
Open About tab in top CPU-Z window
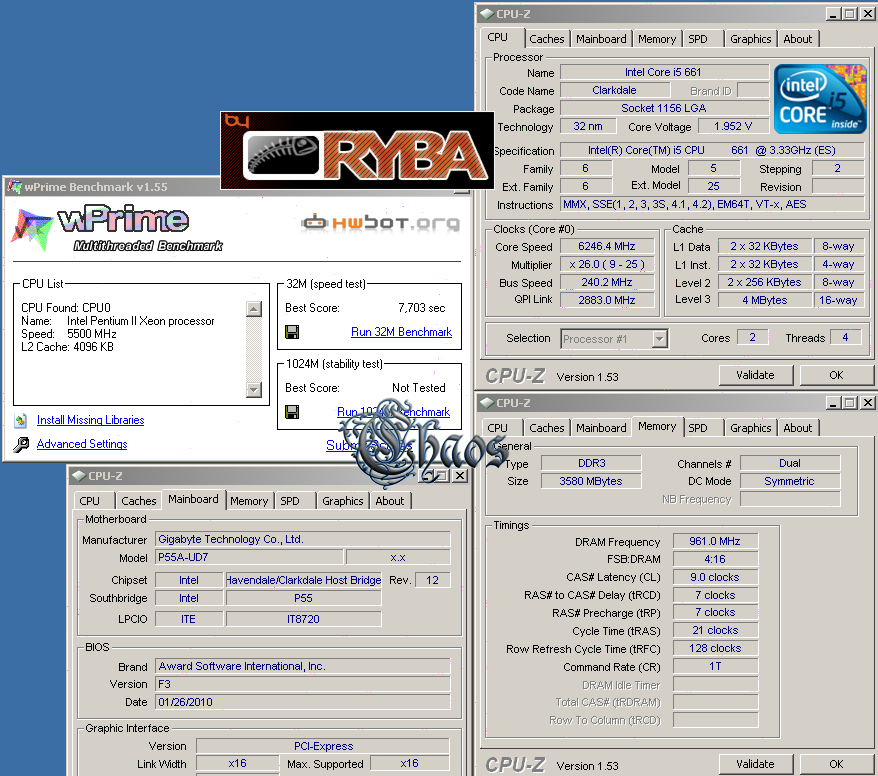[797, 39]
